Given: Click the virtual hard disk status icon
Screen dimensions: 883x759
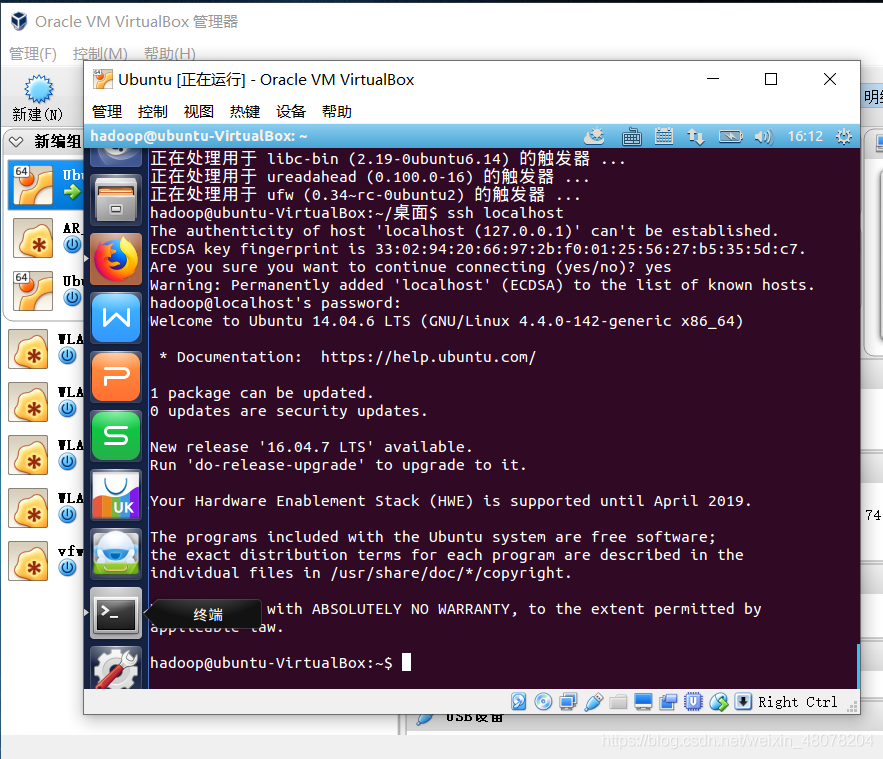Looking at the screenshot, I should click(518, 701).
